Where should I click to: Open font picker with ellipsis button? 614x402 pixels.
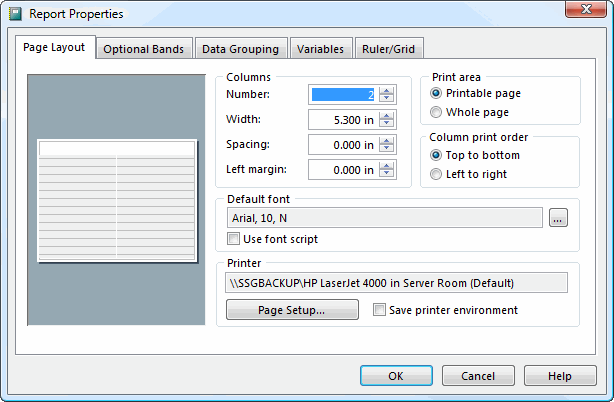558,217
